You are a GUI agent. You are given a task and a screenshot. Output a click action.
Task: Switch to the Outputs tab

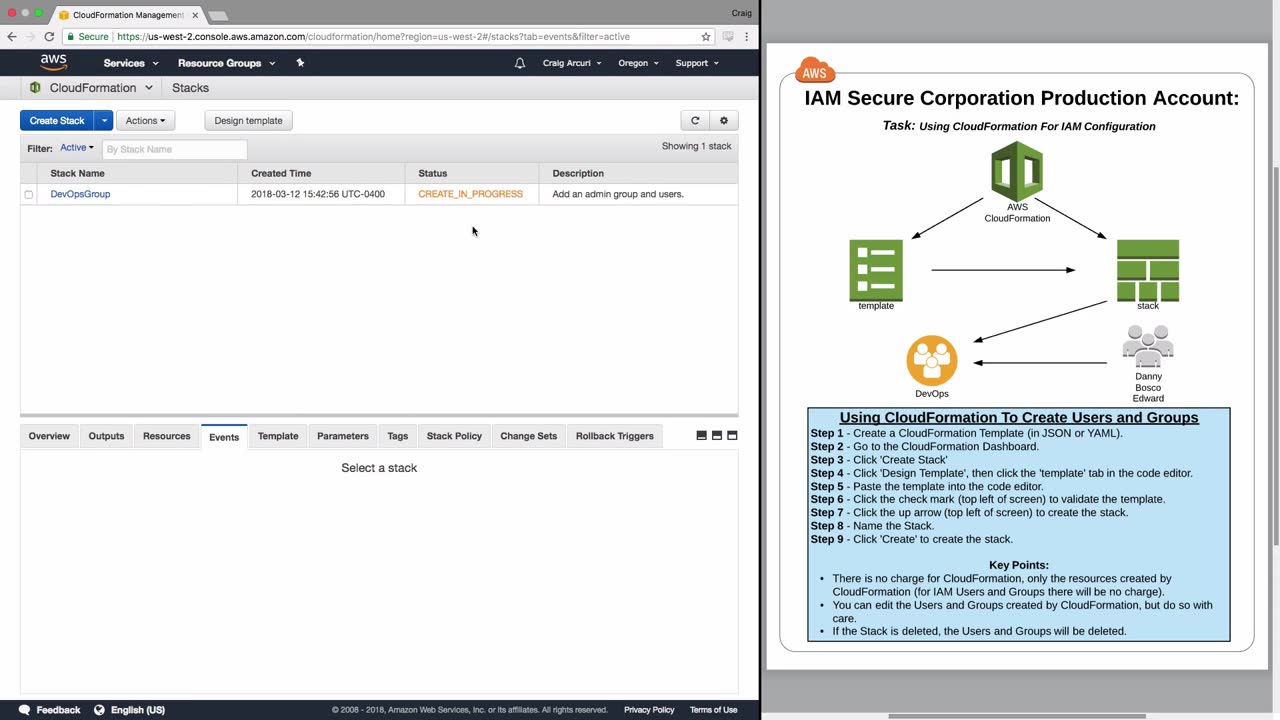pos(106,436)
